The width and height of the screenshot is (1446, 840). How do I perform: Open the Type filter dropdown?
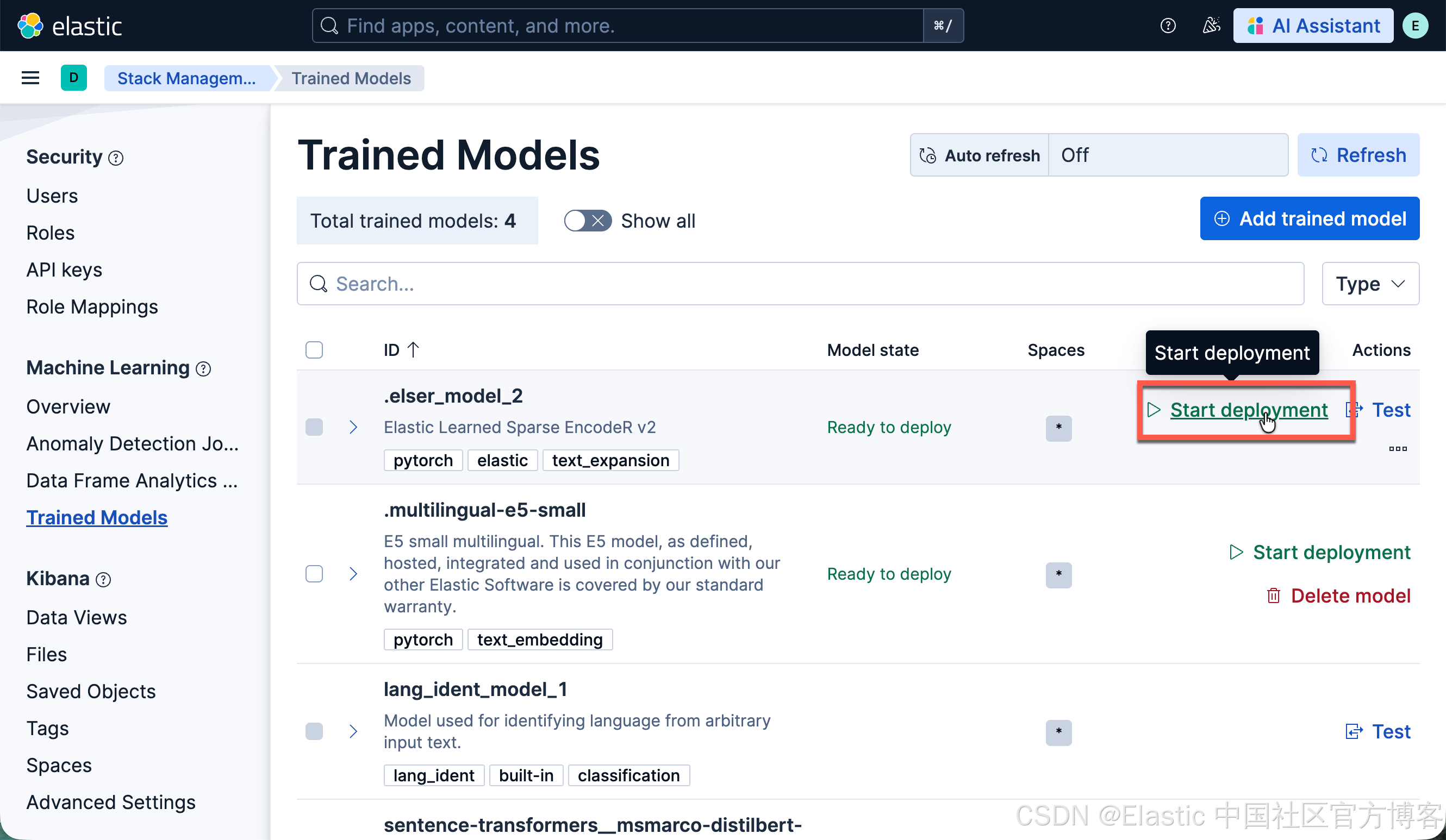pos(1370,284)
